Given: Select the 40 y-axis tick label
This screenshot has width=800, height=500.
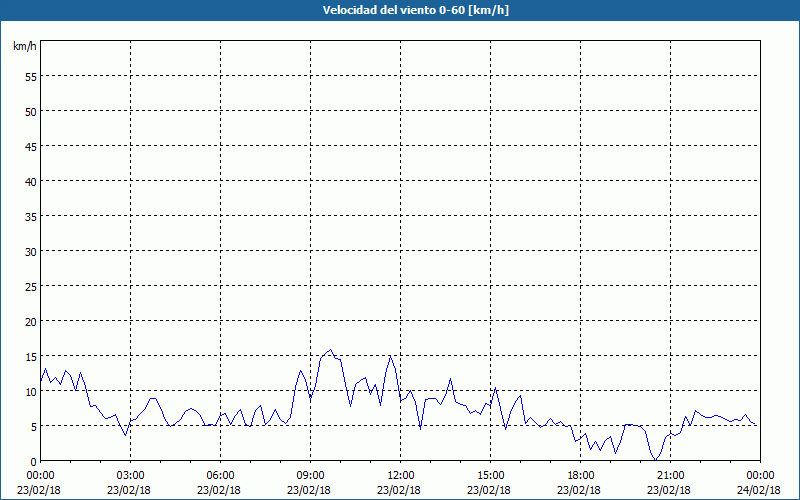Looking at the screenshot, I should point(31,181).
